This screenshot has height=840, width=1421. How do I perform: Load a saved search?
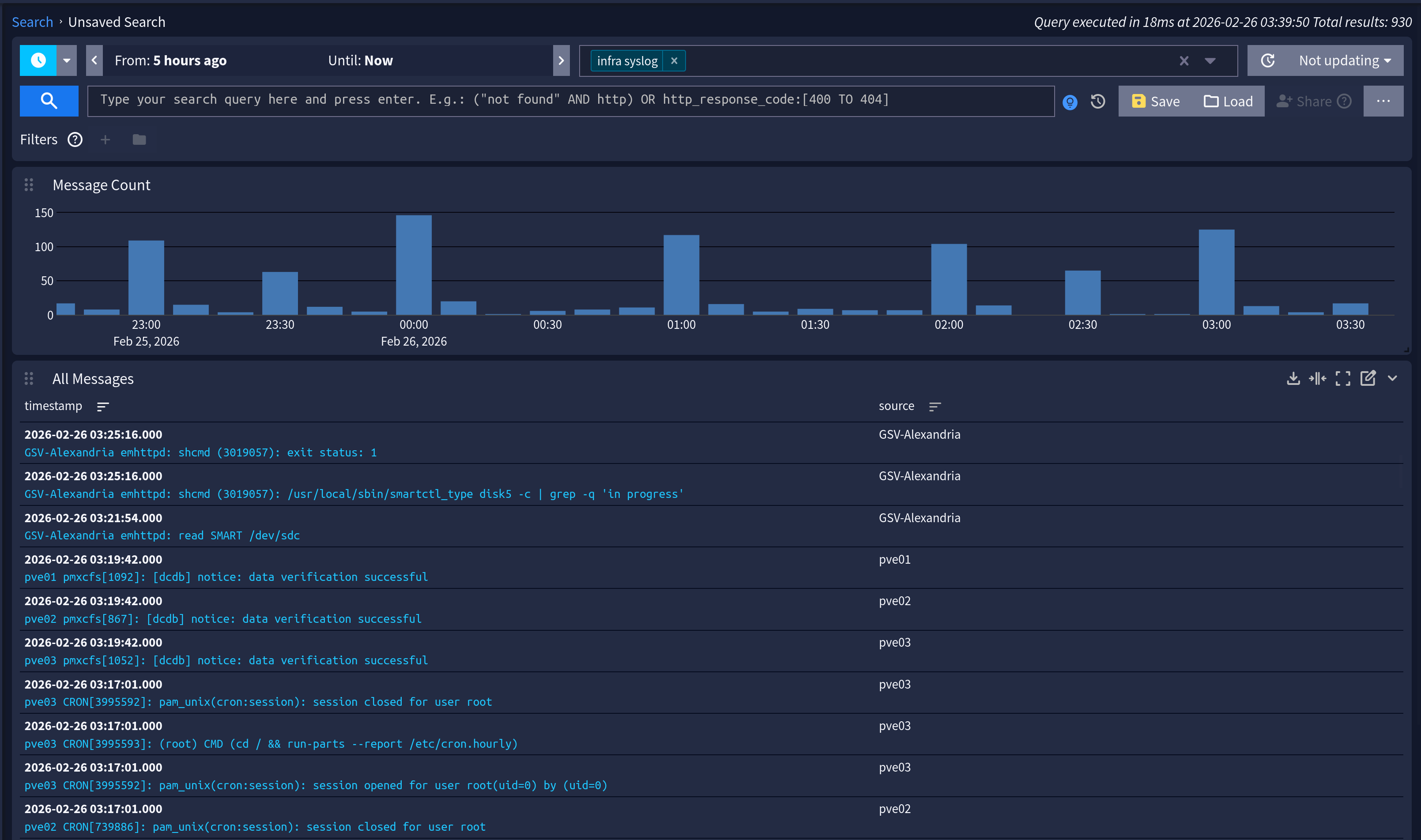coord(1230,101)
